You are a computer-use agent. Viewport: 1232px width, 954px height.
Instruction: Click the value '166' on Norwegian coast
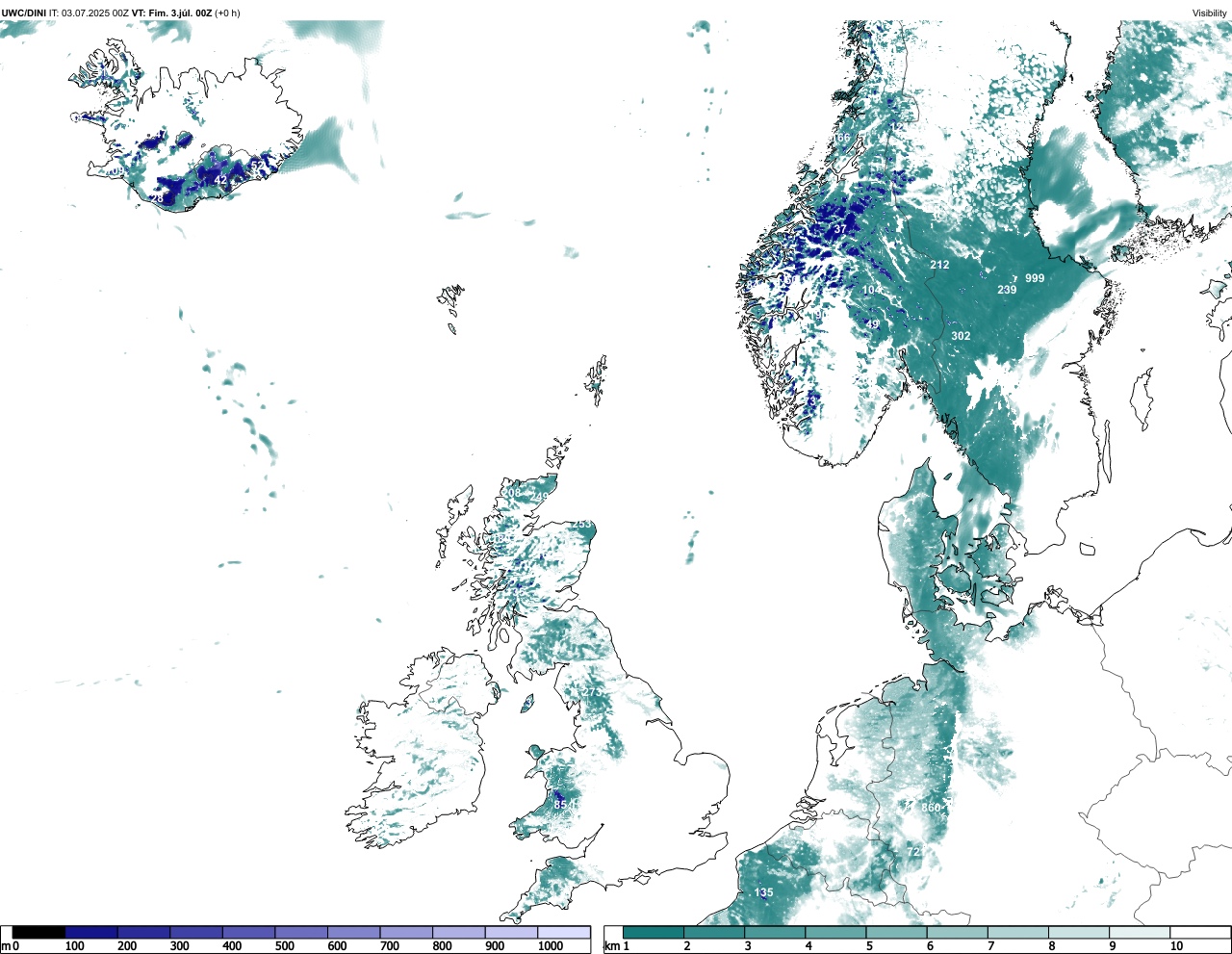[x=842, y=138]
